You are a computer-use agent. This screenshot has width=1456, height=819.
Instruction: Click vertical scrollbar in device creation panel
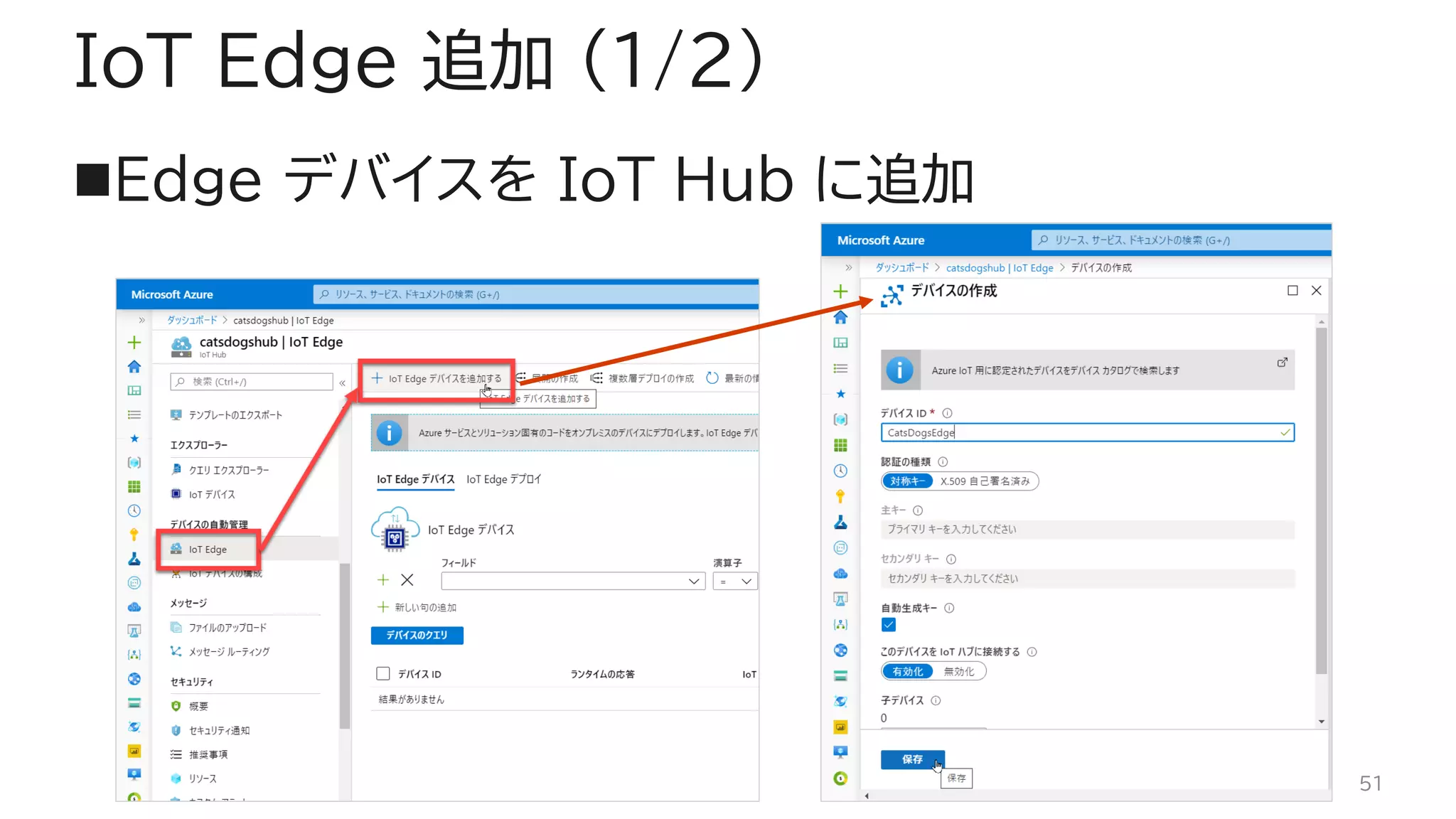click(1321, 500)
